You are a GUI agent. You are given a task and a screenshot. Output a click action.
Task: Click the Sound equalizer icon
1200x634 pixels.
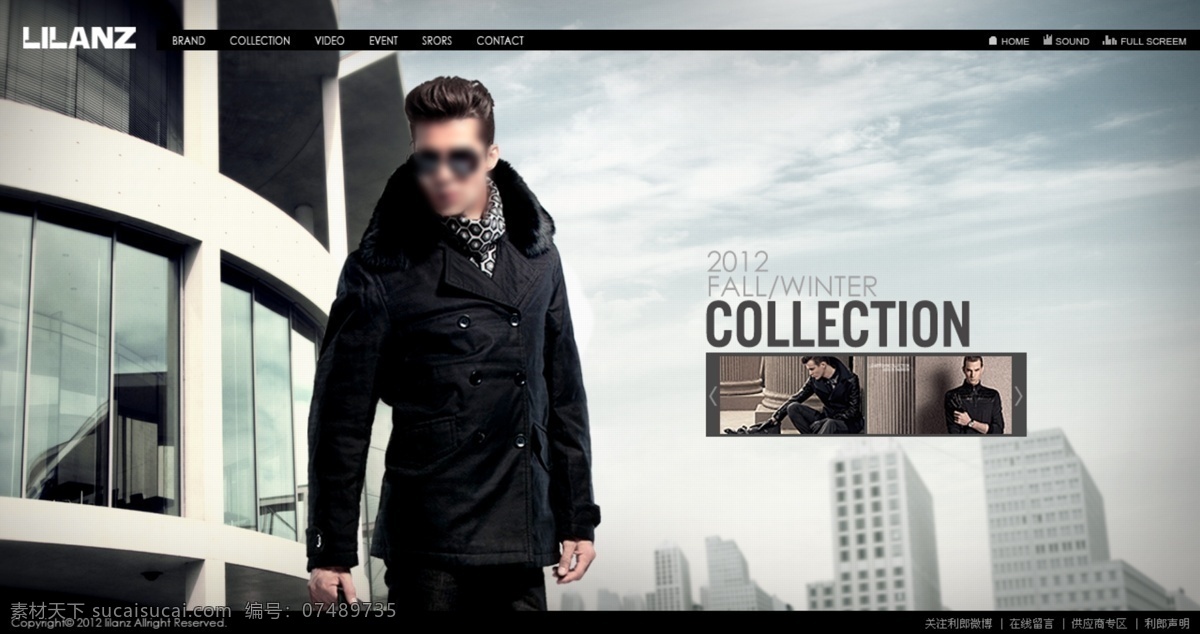(1047, 41)
